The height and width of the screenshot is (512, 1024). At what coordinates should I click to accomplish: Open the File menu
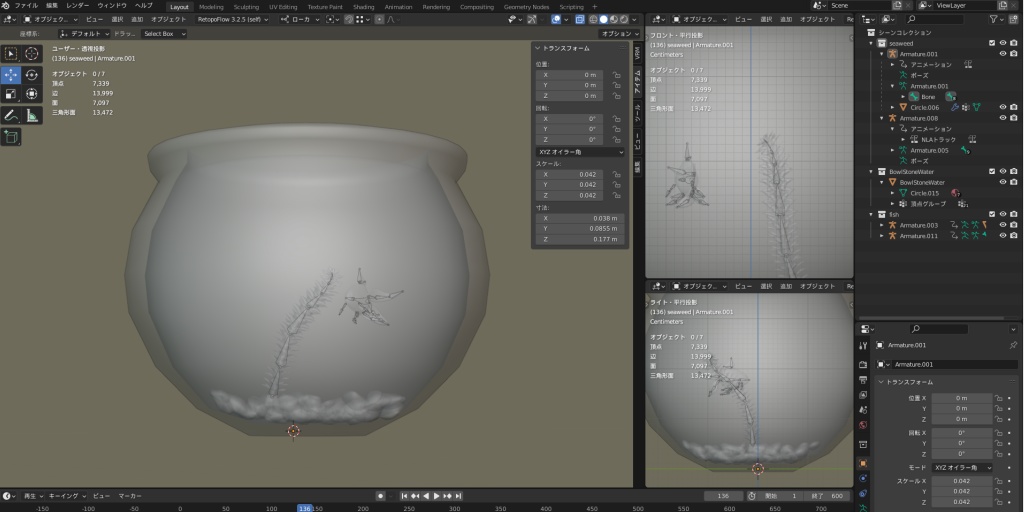click(x=26, y=6)
